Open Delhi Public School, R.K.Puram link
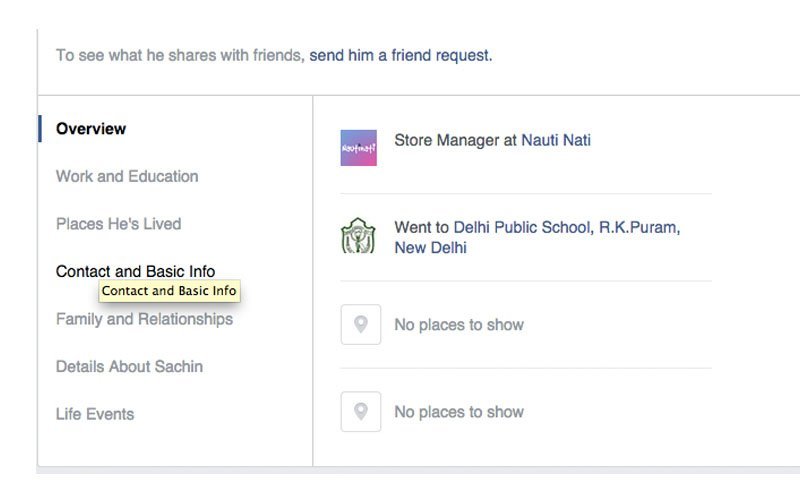This screenshot has height=500, width=800. point(566,227)
